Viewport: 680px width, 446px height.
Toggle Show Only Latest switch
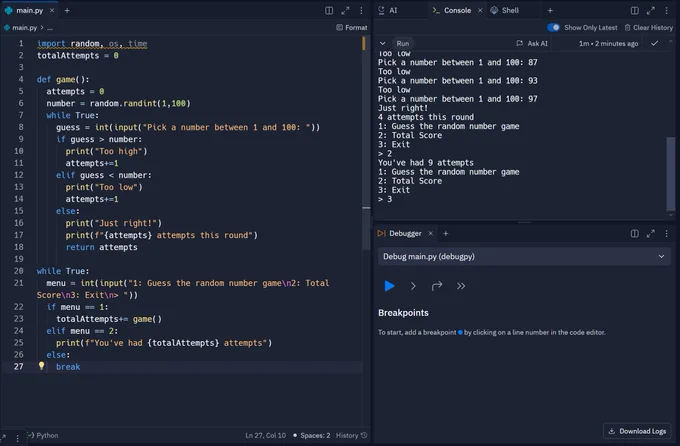click(553, 27)
